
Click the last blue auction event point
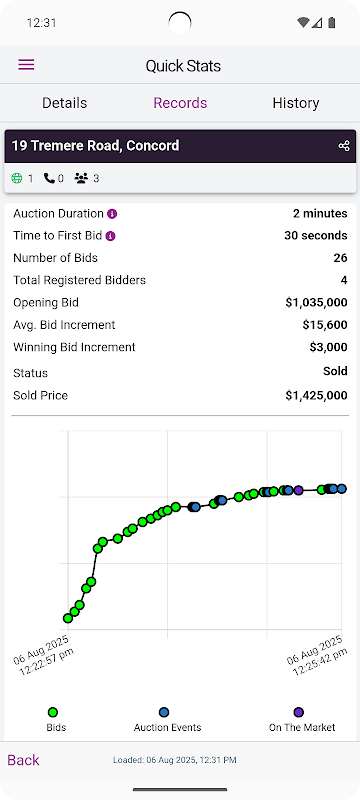(342, 489)
